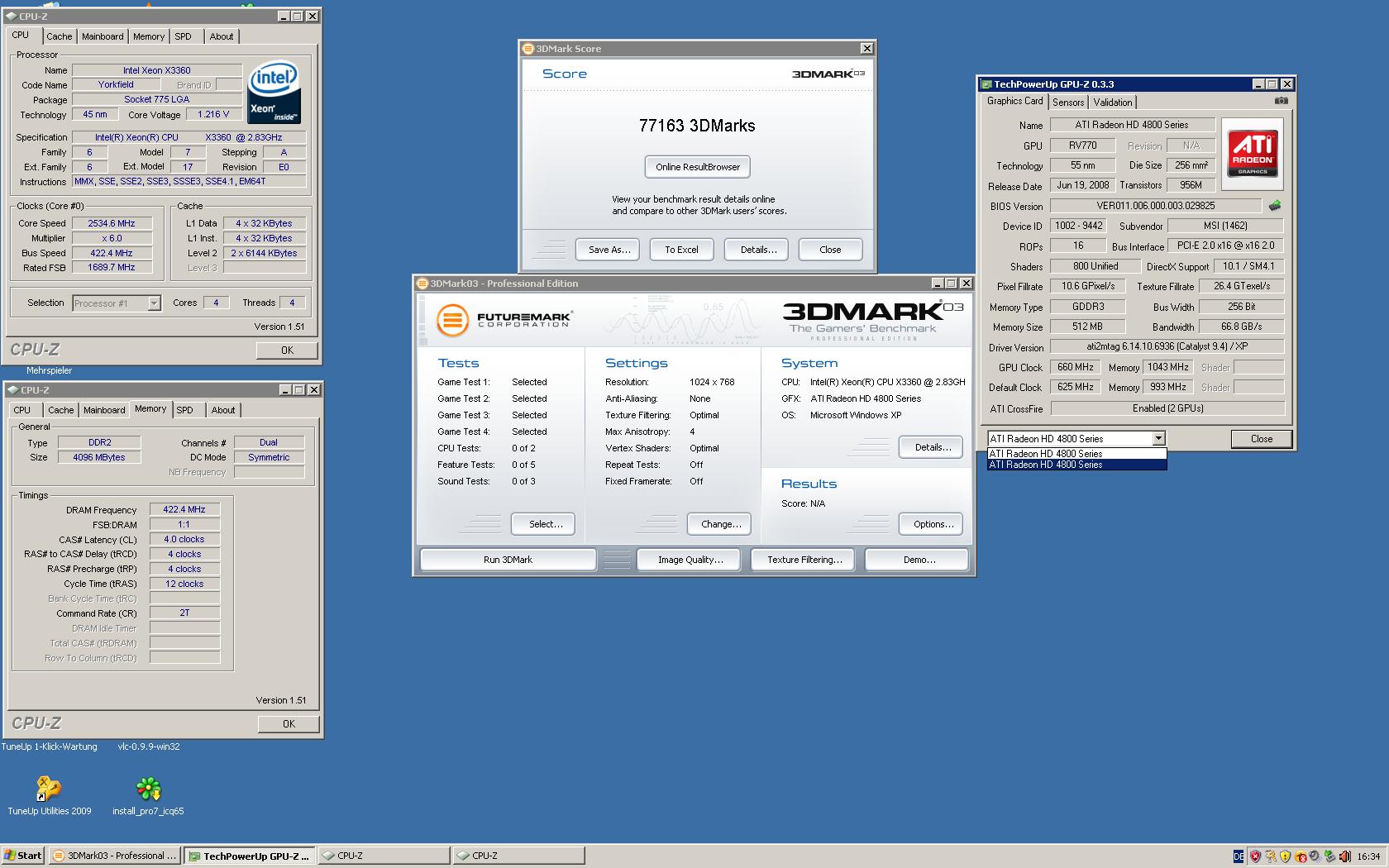Click the Memory CPU-Z window title icon
Viewport: 1389px width, 868px height.
[x=12, y=390]
